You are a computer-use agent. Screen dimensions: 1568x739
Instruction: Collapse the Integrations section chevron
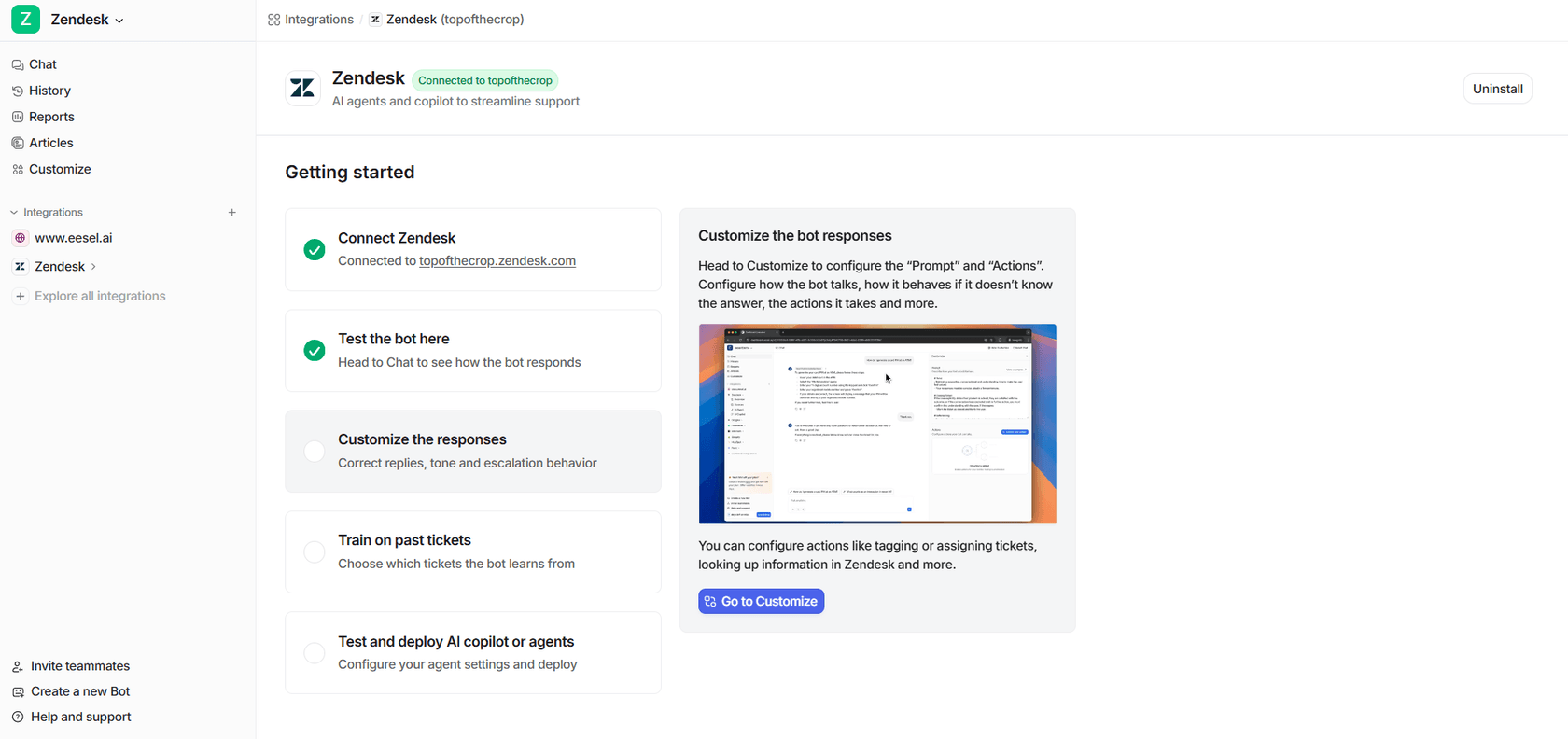point(14,213)
